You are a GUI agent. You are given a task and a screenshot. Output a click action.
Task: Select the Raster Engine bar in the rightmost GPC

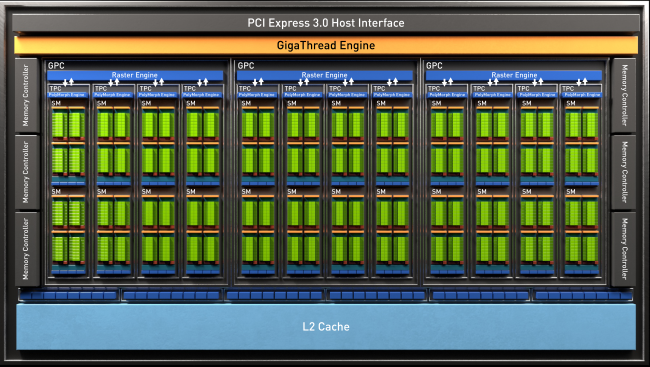click(514, 75)
